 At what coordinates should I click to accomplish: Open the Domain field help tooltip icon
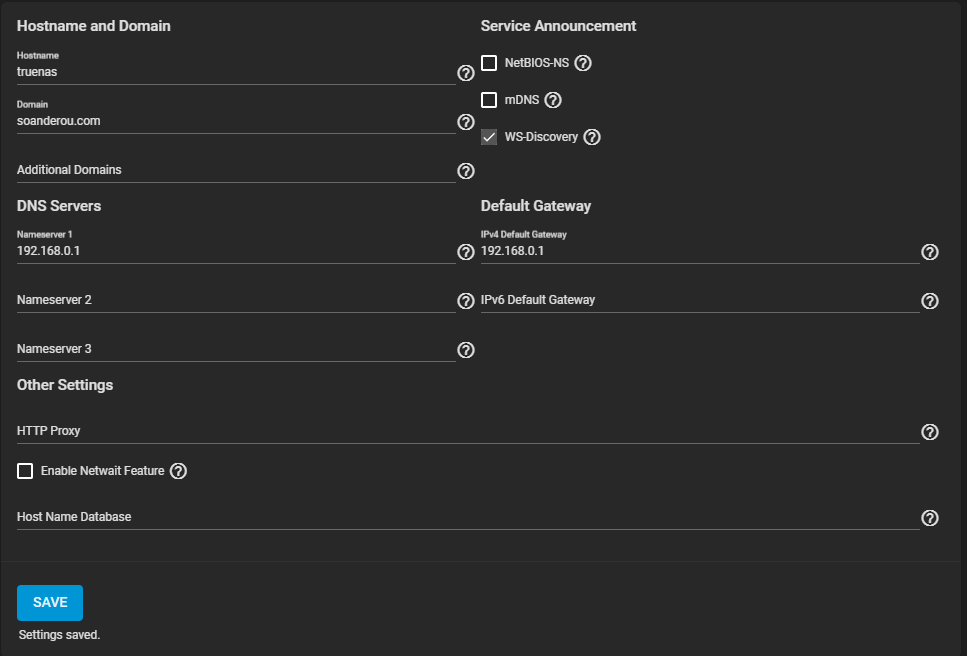[465, 122]
